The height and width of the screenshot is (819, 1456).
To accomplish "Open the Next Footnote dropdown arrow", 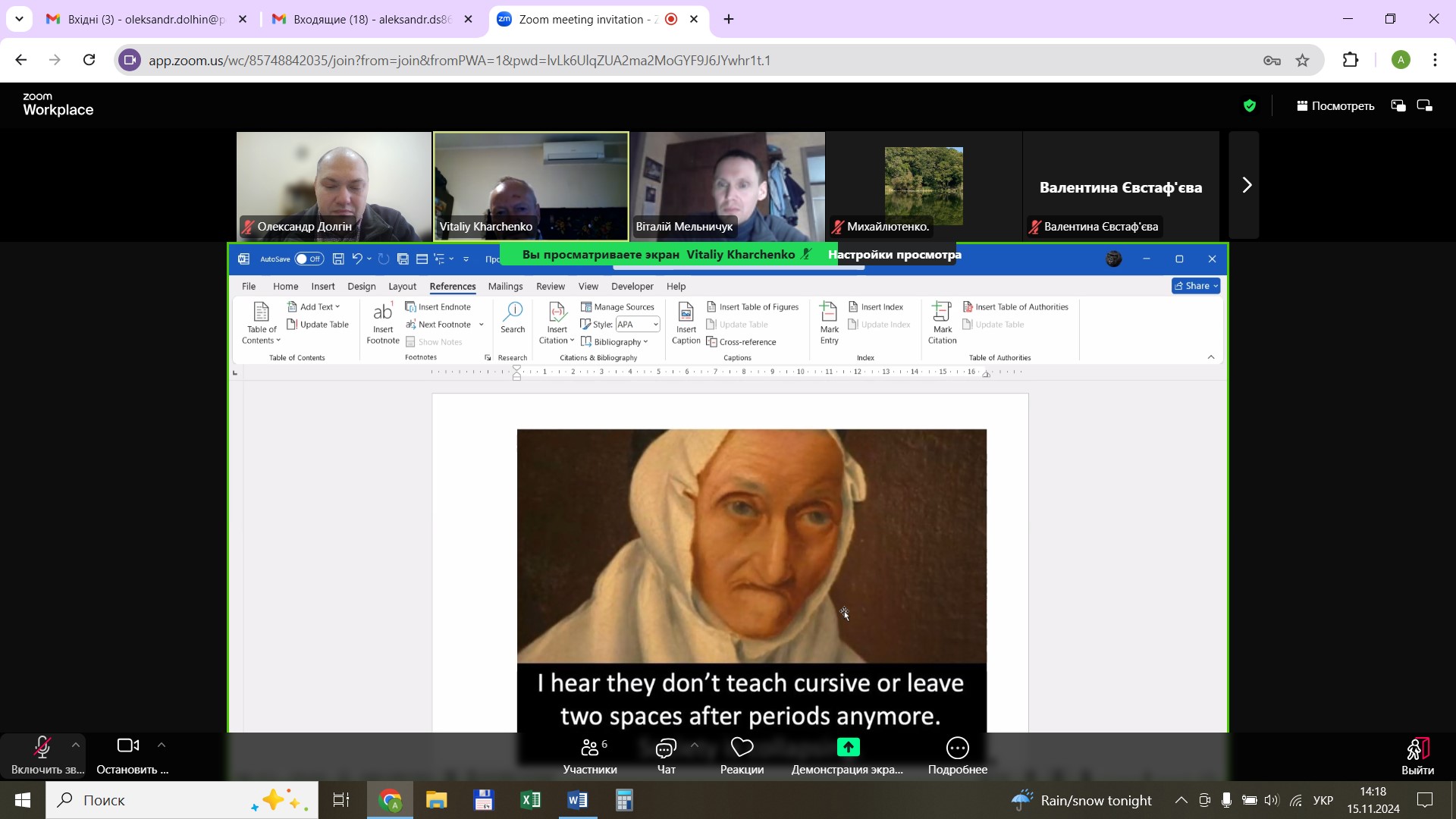I will [481, 325].
